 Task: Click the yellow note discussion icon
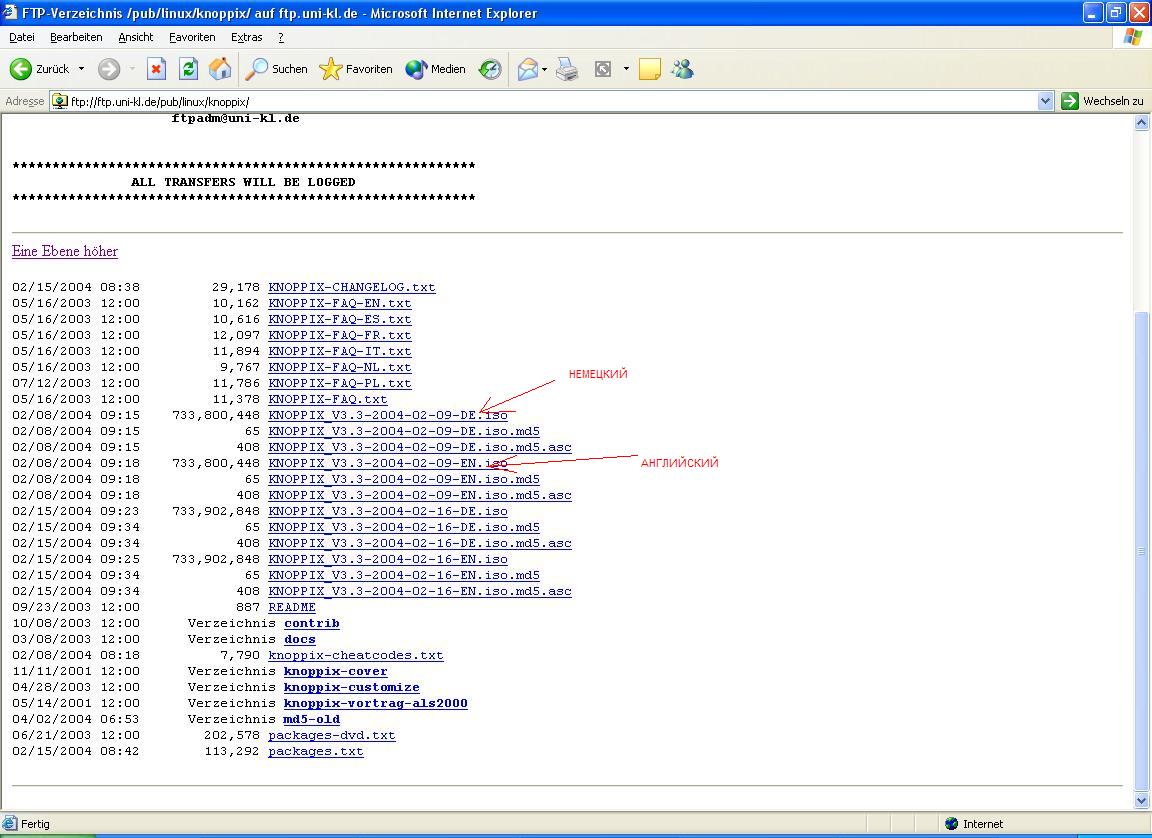[649, 69]
